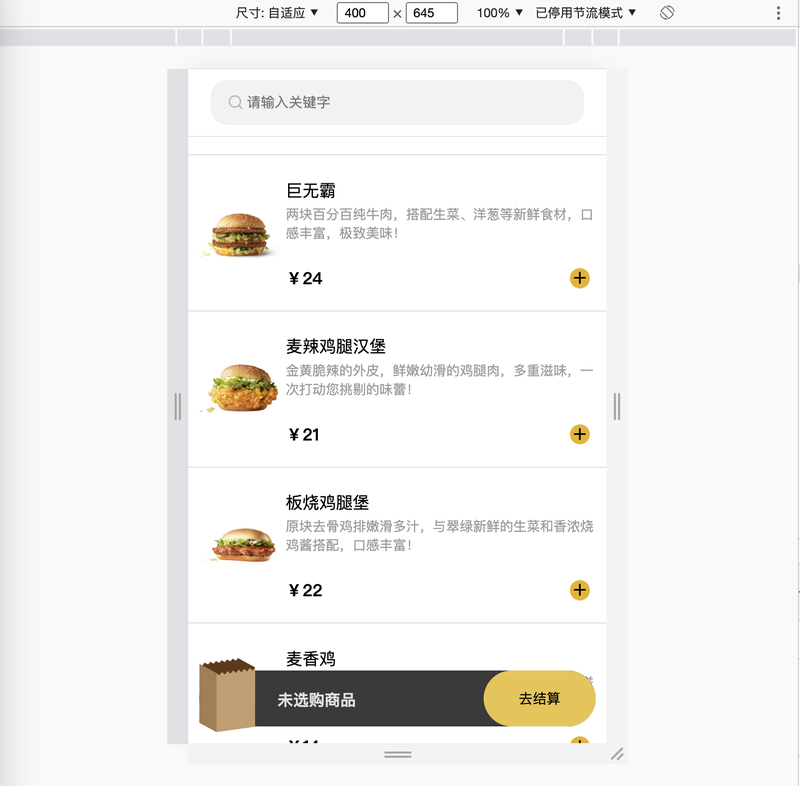Click the paper bag cart icon
This screenshot has width=800, height=786.
pyautogui.click(x=227, y=695)
